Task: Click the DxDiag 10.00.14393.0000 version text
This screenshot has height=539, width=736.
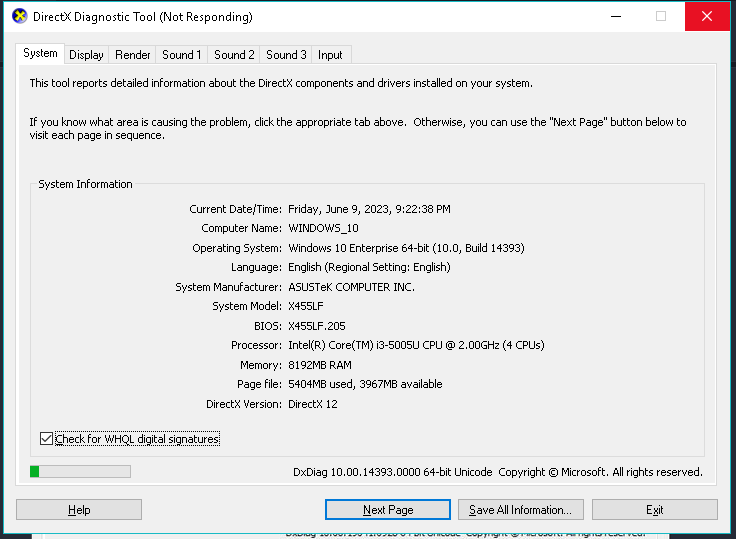Action: [392, 472]
